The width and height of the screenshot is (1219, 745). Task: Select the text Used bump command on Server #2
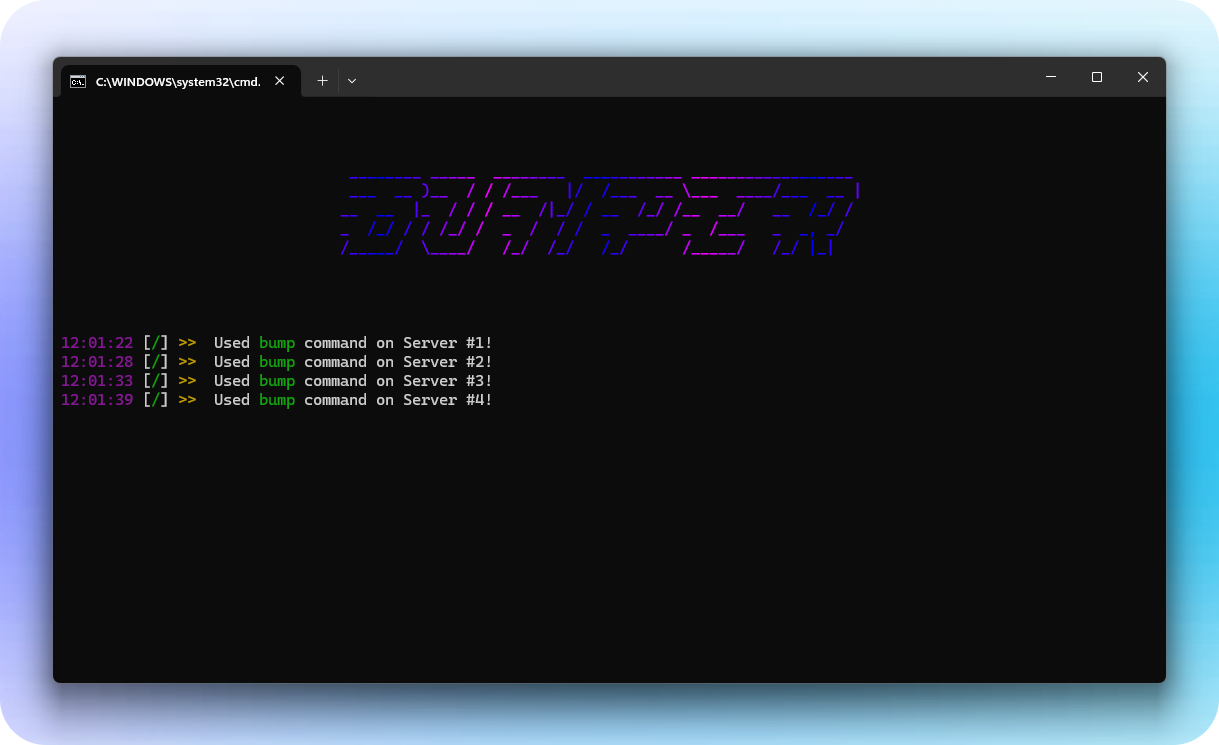point(352,361)
